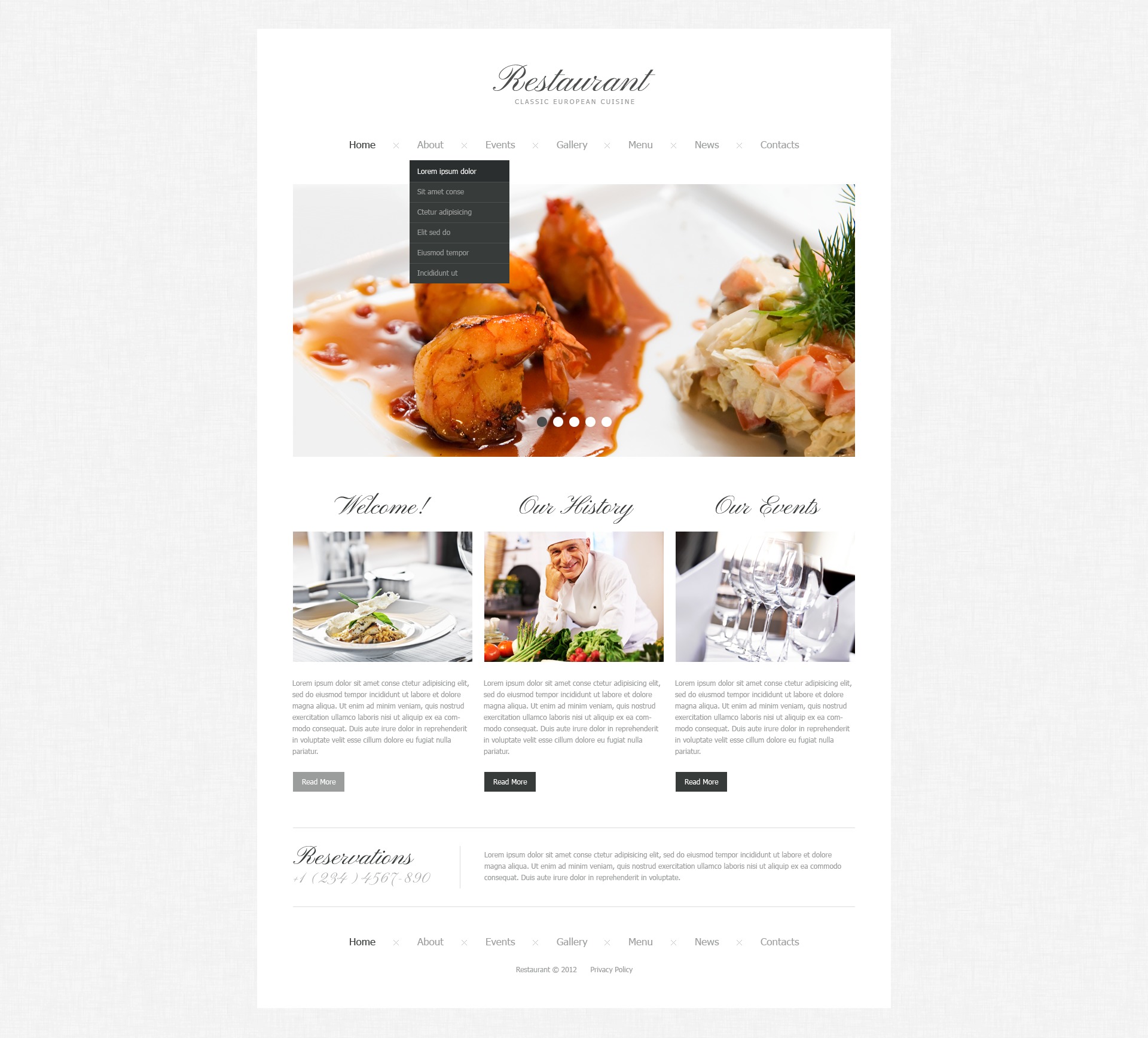Click third carousel dot indicator
Image resolution: width=1148 pixels, height=1038 pixels.
[574, 421]
